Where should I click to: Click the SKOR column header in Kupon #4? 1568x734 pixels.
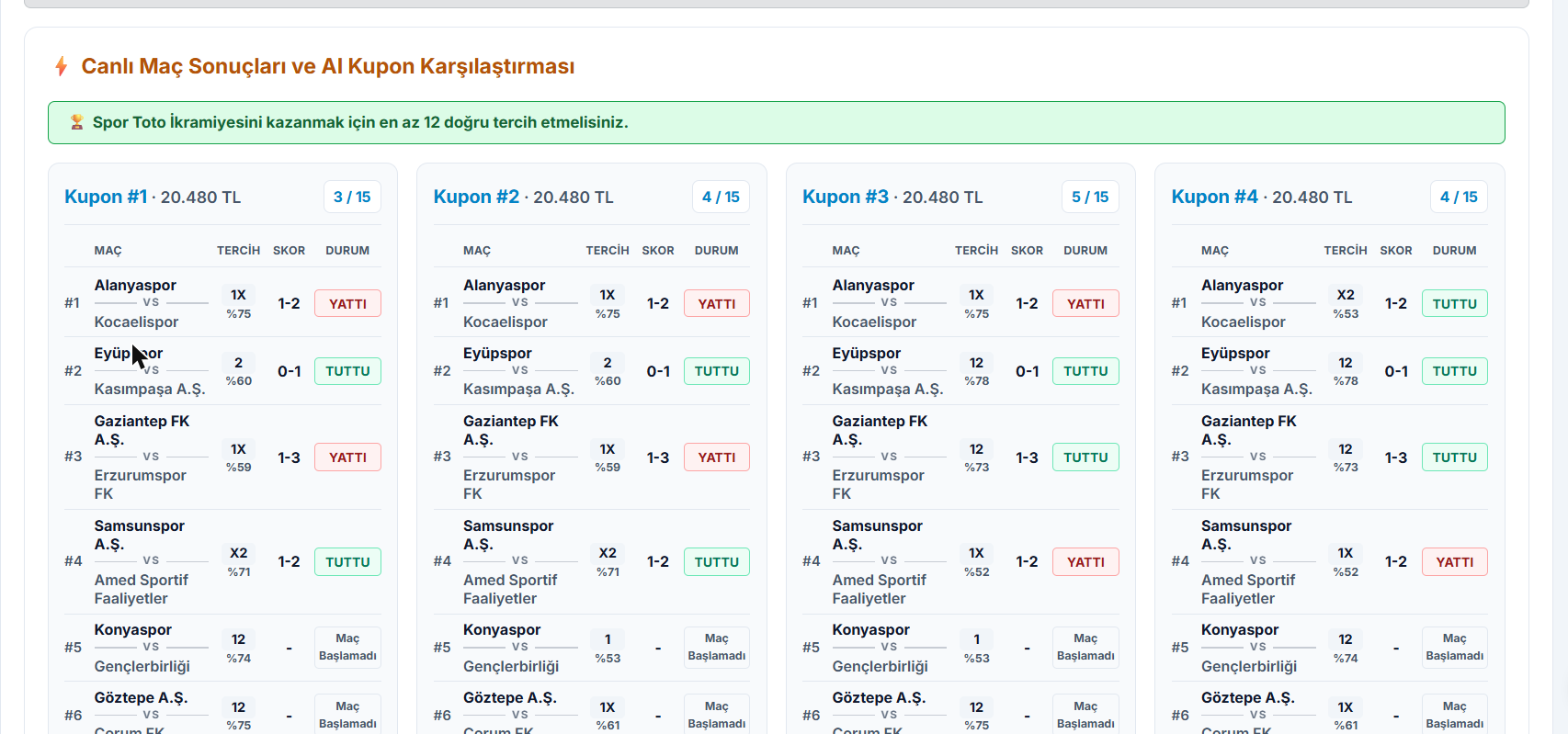pyautogui.click(x=1396, y=250)
